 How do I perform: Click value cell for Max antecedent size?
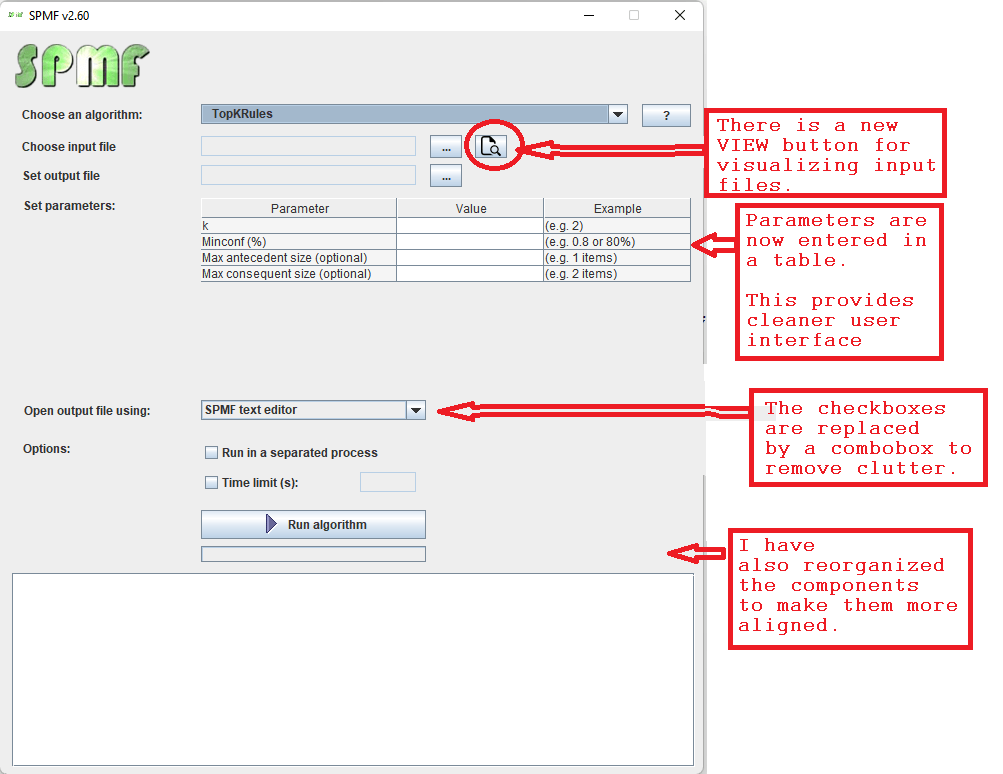tap(470, 258)
